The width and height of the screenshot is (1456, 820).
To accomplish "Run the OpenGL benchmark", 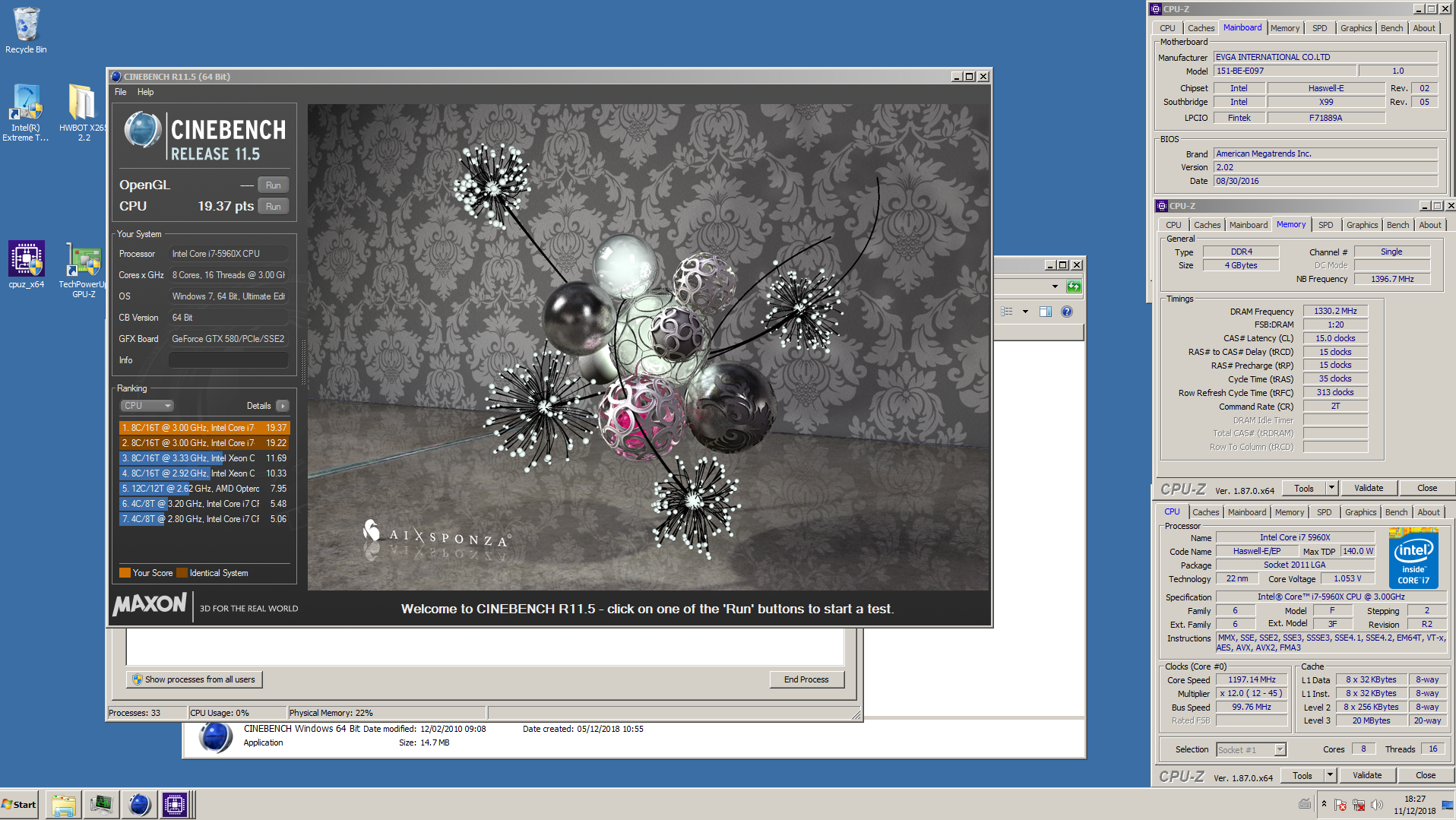I will click(x=274, y=185).
